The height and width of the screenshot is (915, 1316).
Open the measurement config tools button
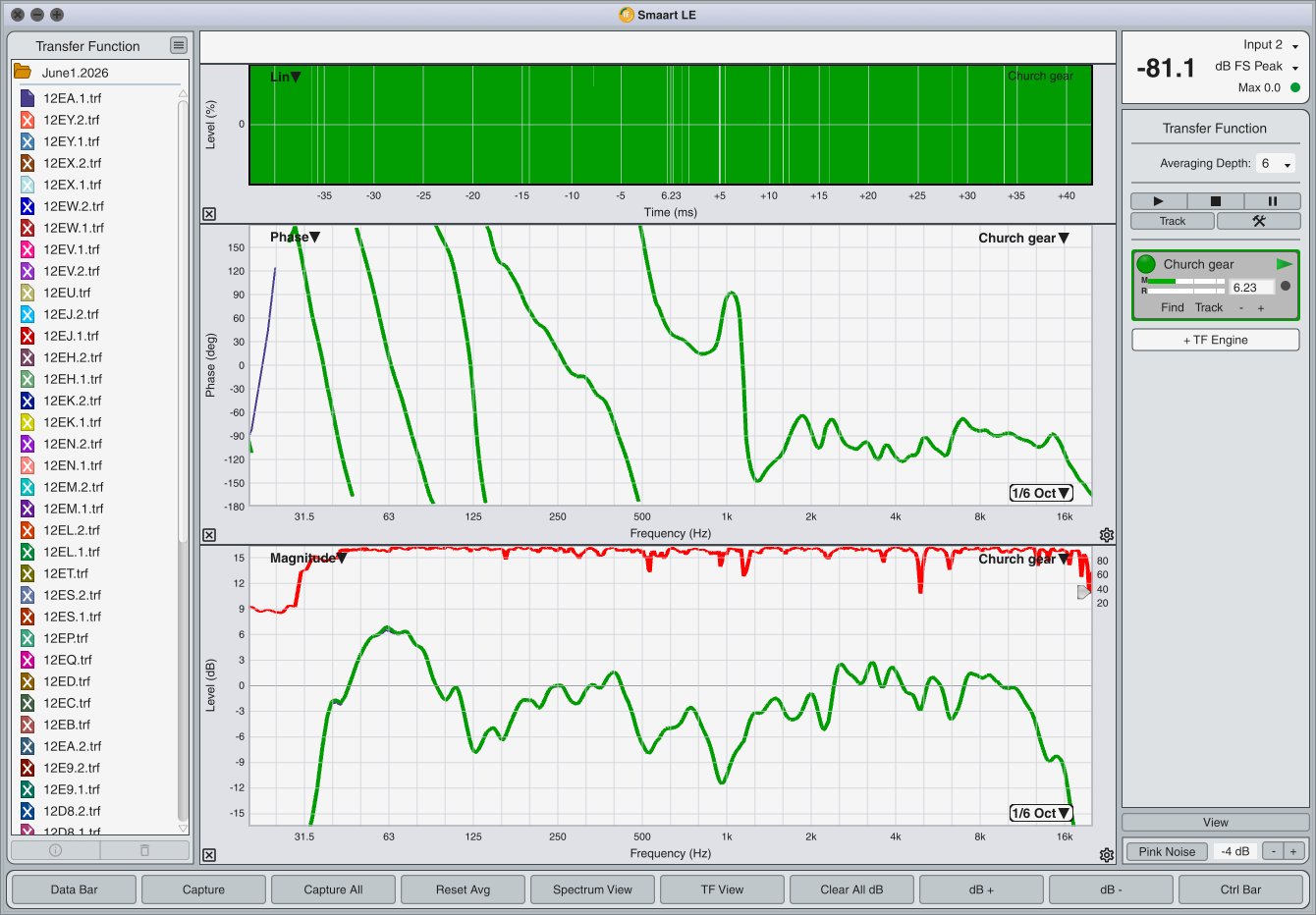pos(1258,221)
